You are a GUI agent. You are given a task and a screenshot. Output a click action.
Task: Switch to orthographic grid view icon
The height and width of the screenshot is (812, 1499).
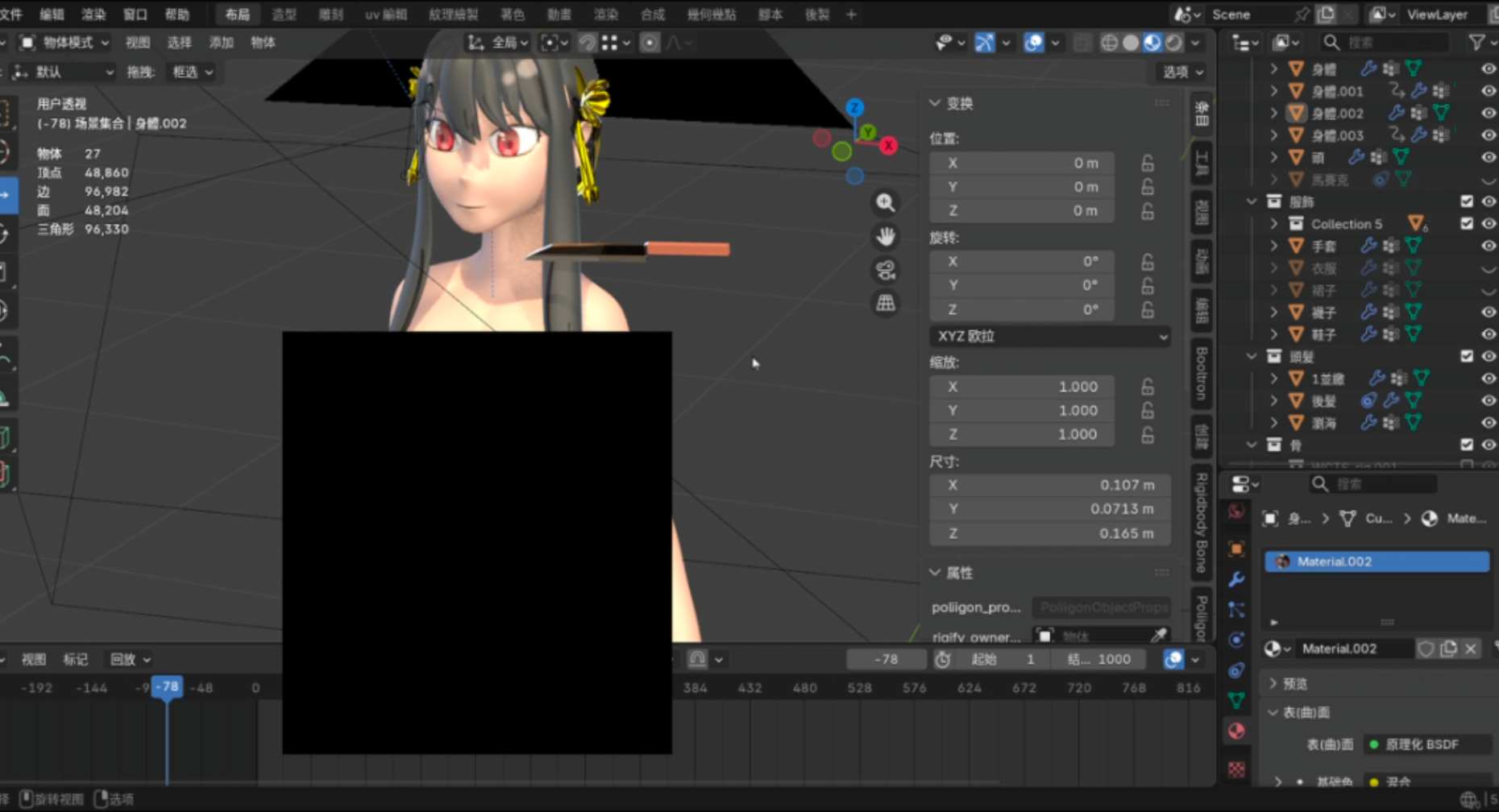point(886,304)
